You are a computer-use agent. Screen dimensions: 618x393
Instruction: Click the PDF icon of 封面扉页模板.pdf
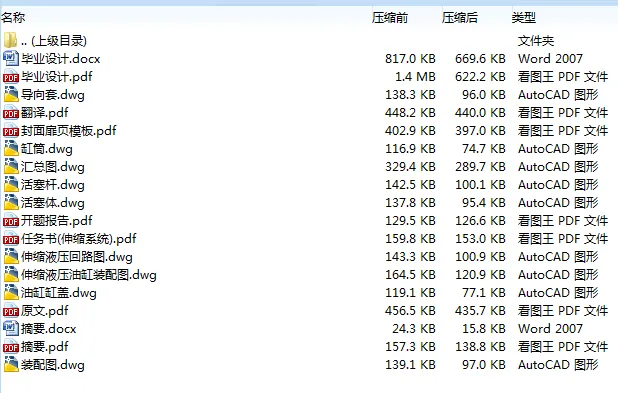11,130
